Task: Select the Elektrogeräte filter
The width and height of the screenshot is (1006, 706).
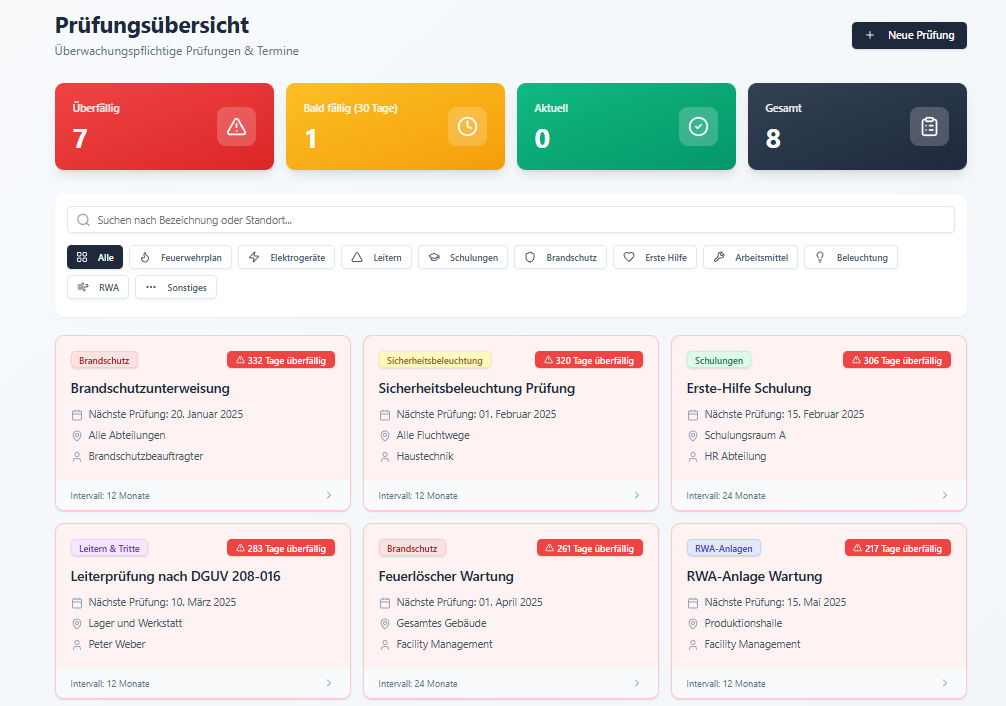Action: pos(289,256)
